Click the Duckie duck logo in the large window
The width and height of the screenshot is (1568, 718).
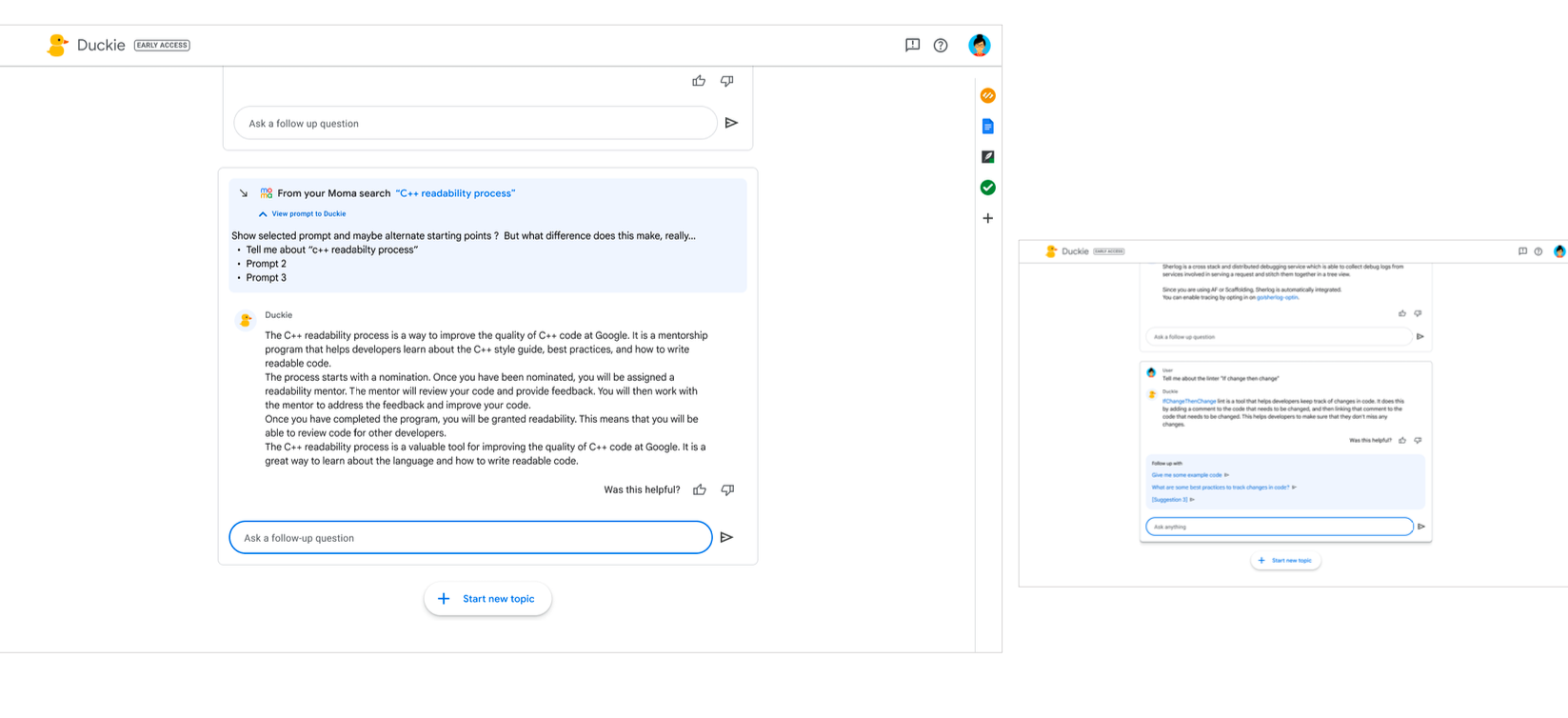57,46
